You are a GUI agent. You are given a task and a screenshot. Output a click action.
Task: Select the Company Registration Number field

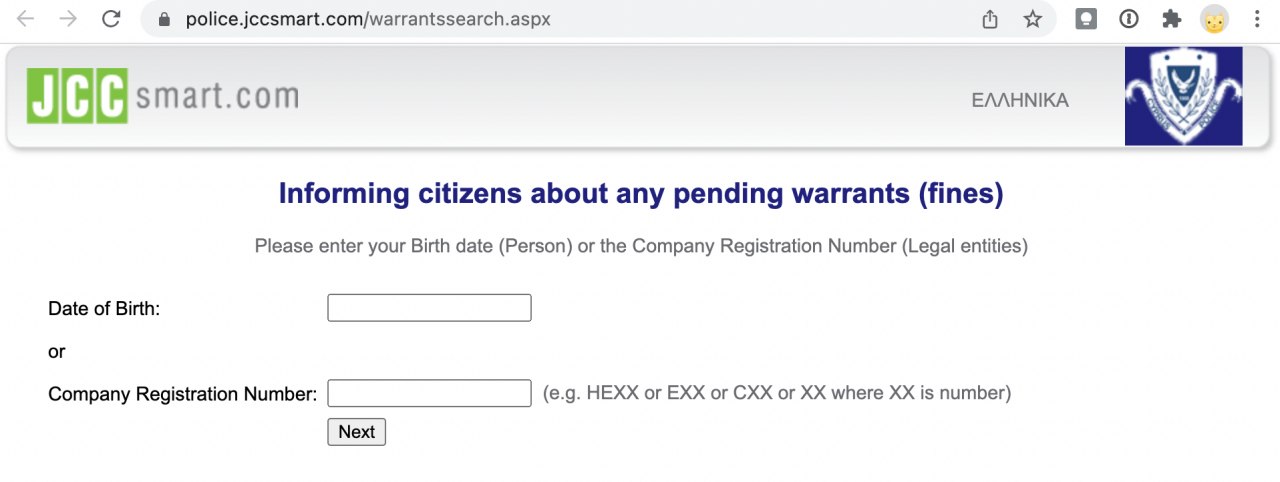click(429, 393)
